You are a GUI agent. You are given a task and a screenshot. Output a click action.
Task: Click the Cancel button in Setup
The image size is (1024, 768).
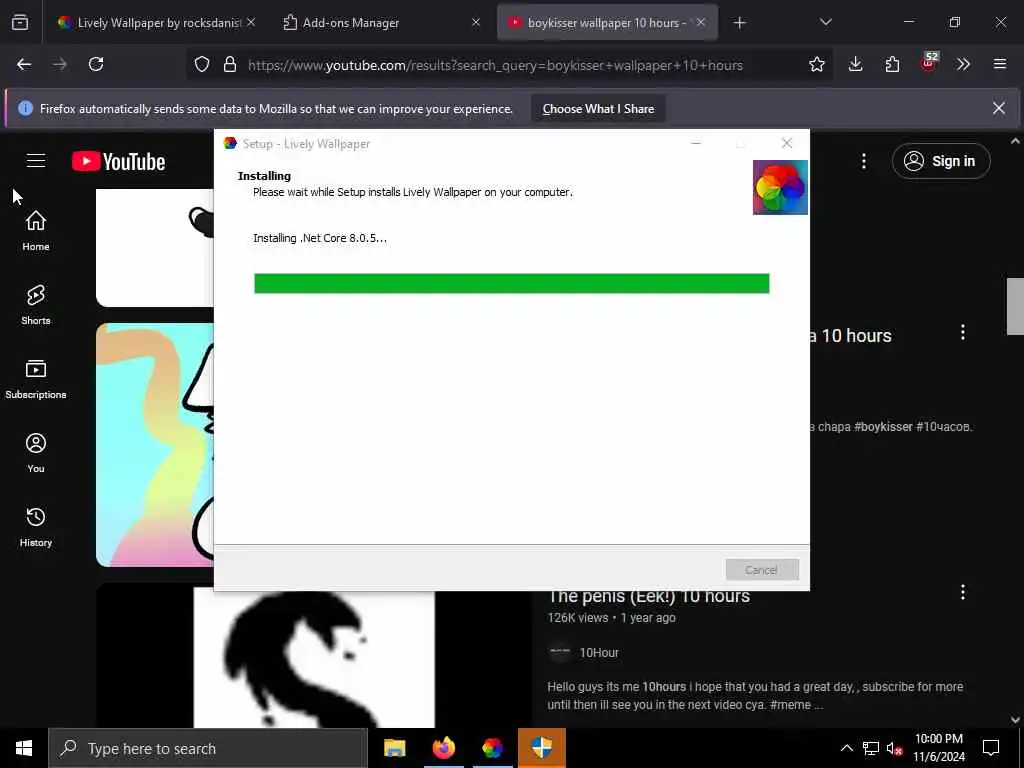(762, 569)
